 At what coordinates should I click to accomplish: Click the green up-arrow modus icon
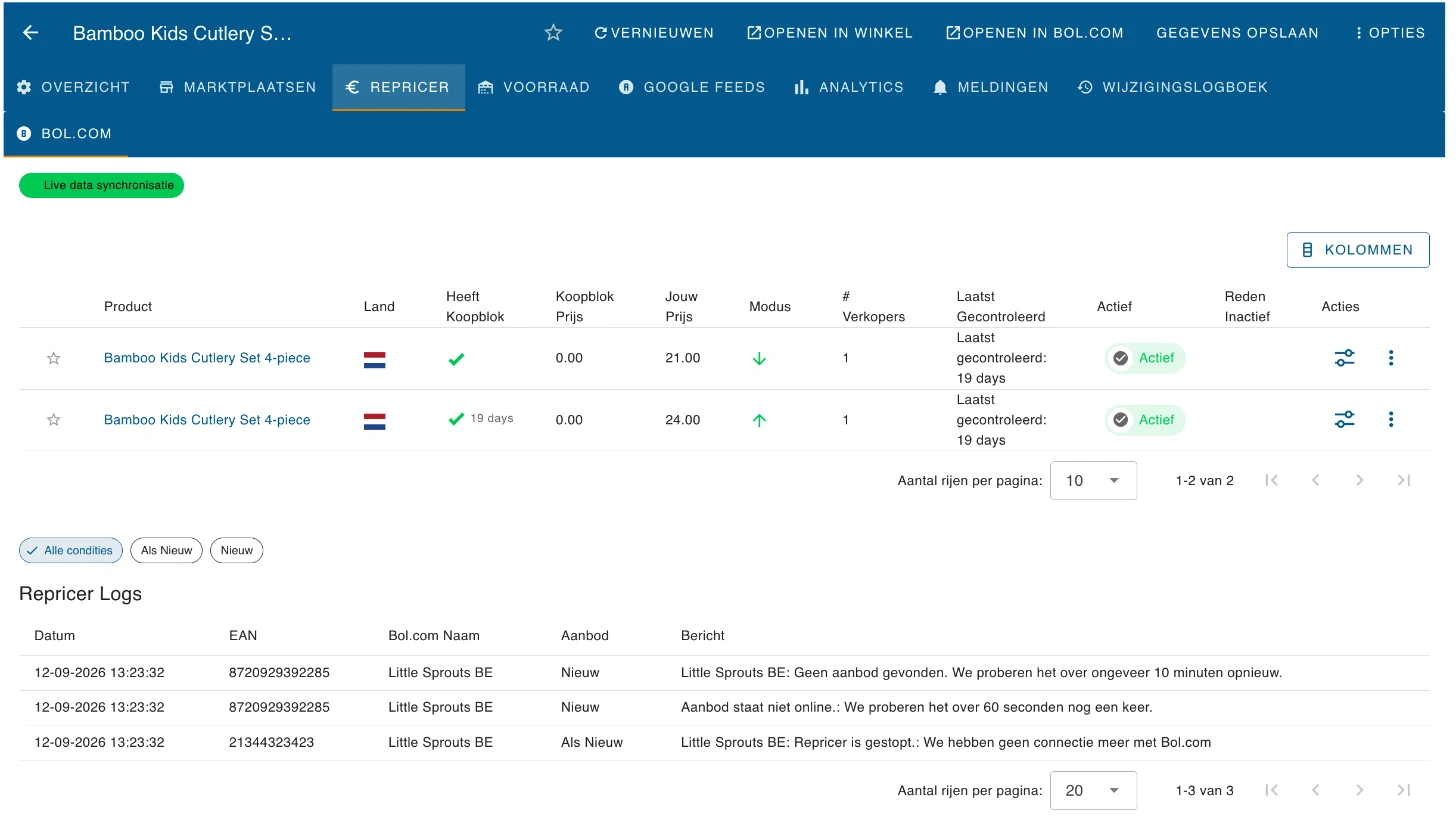tap(759, 420)
